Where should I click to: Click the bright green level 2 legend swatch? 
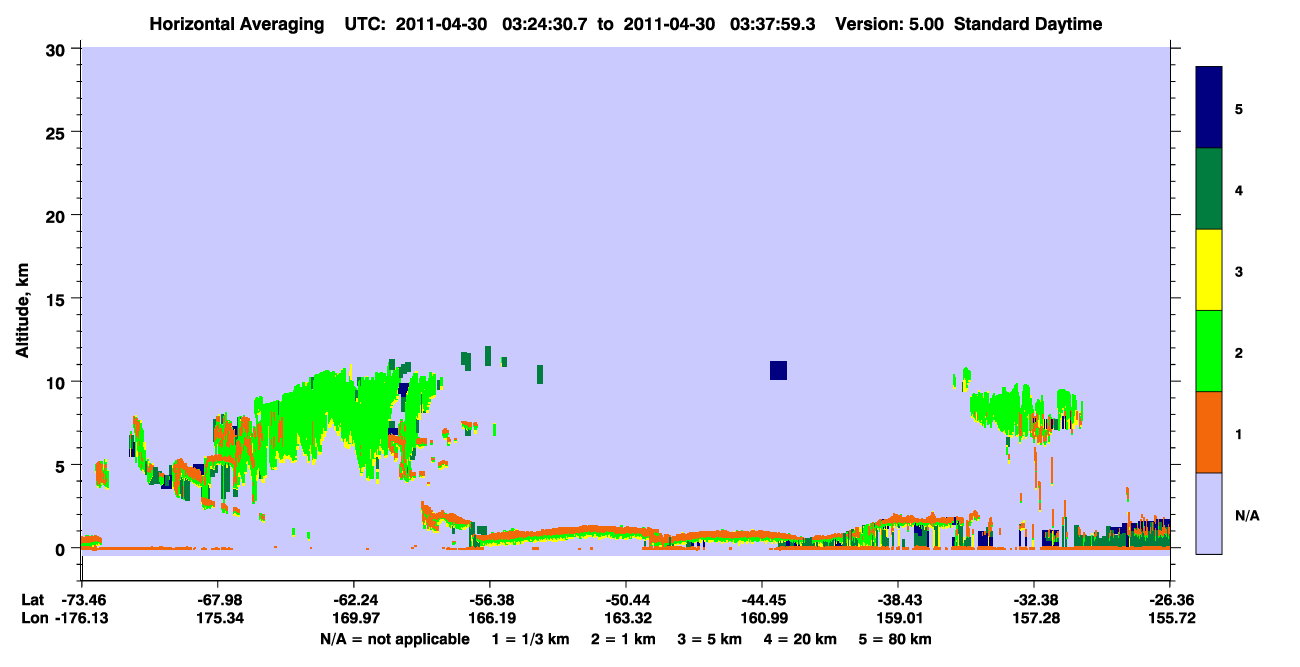point(1209,351)
